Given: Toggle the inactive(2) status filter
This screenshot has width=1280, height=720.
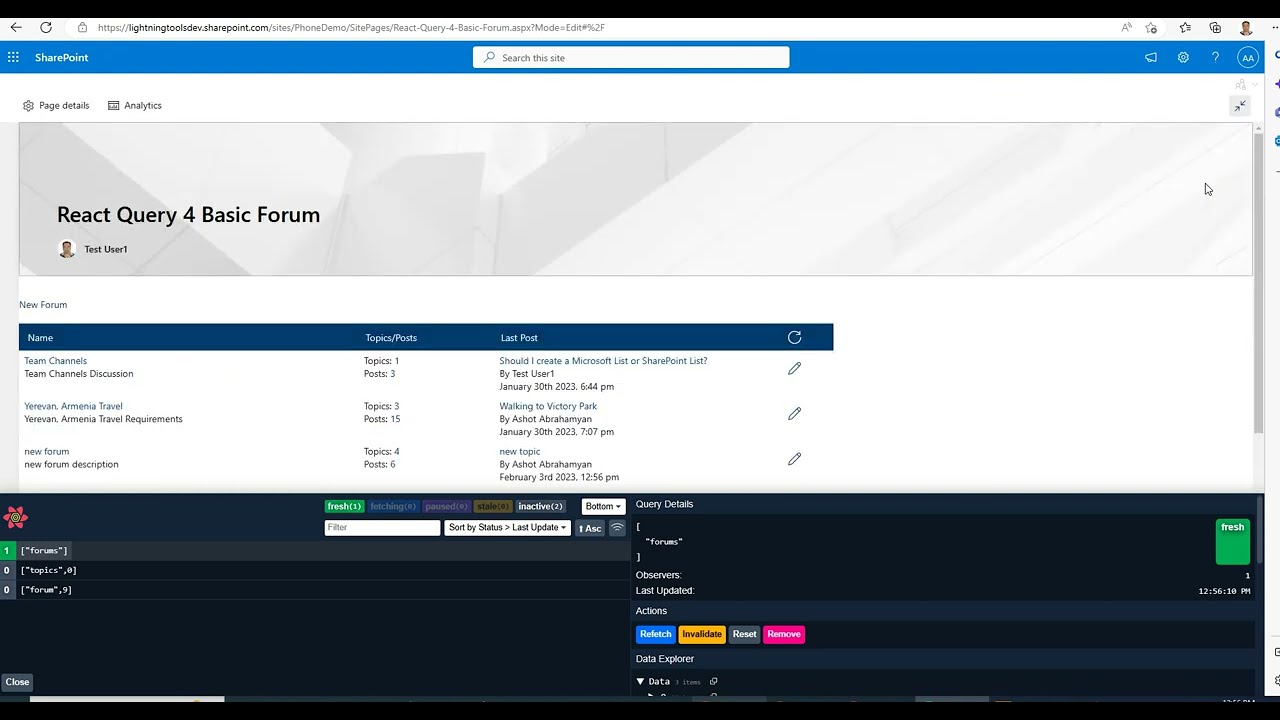Looking at the screenshot, I should [x=541, y=506].
